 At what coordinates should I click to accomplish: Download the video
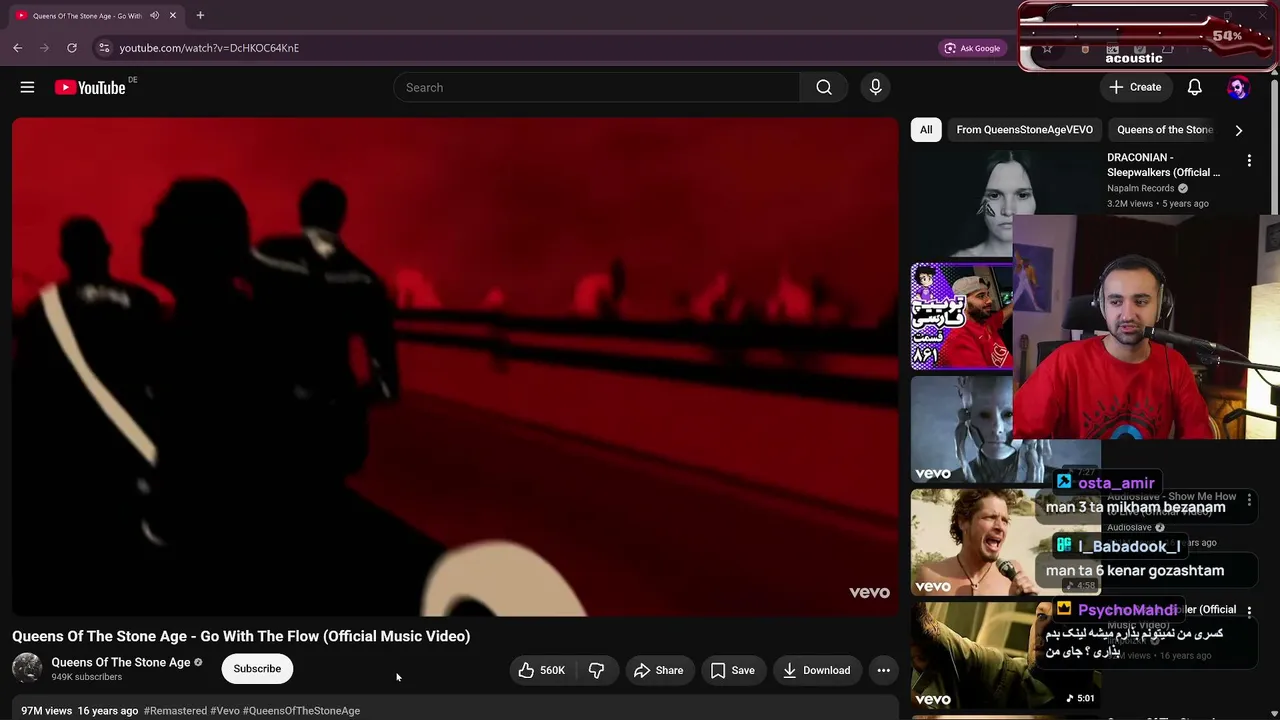click(816, 670)
